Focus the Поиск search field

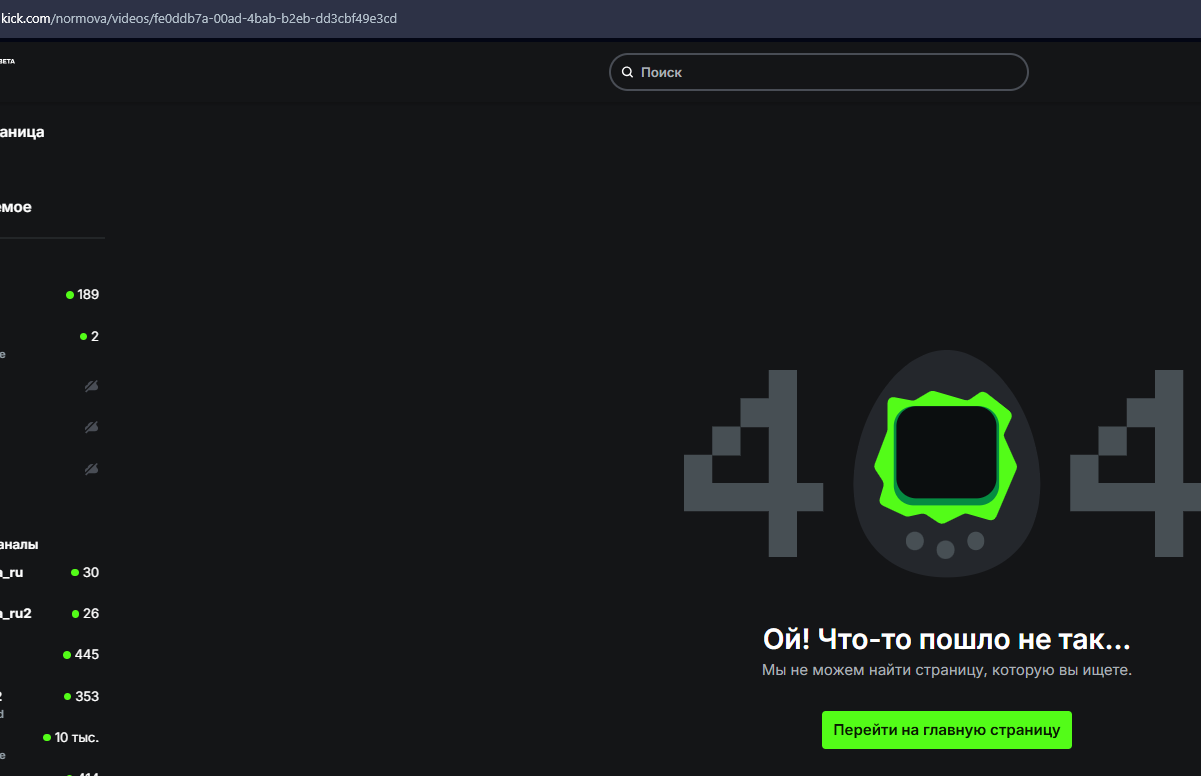(818, 72)
